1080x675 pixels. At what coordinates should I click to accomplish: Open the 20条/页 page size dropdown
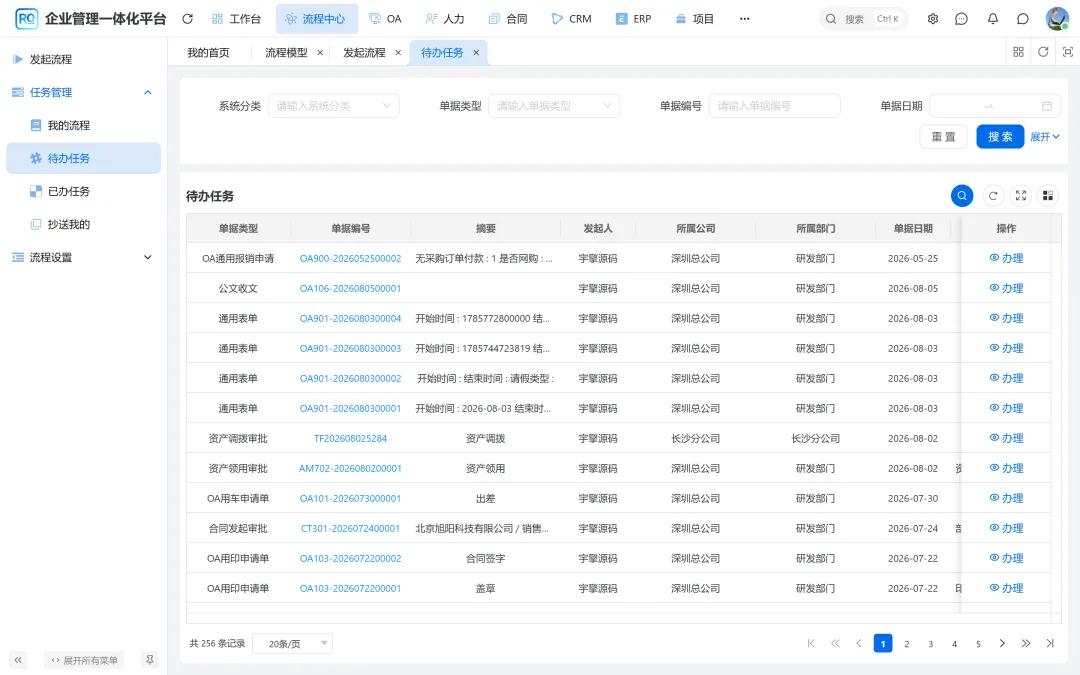click(x=293, y=643)
